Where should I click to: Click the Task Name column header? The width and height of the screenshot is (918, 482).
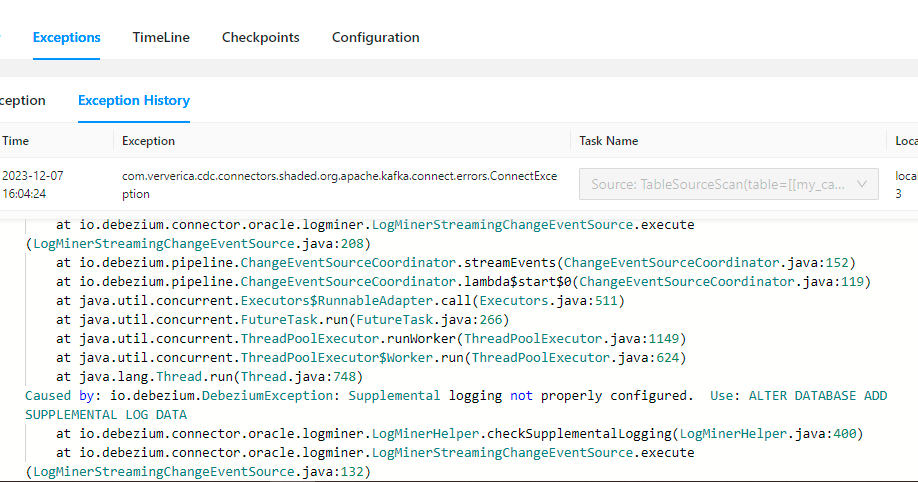pos(608,141)
